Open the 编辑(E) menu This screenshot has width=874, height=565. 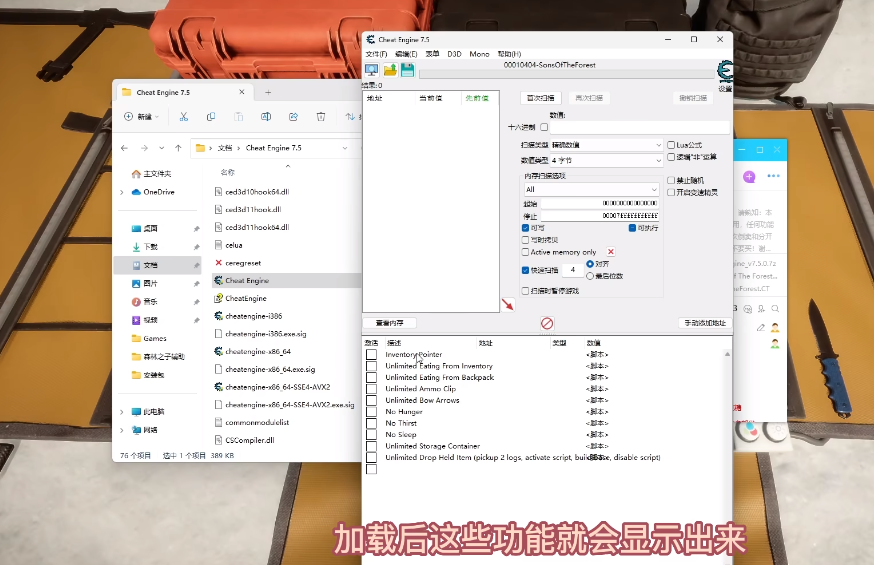coord(406,54)
